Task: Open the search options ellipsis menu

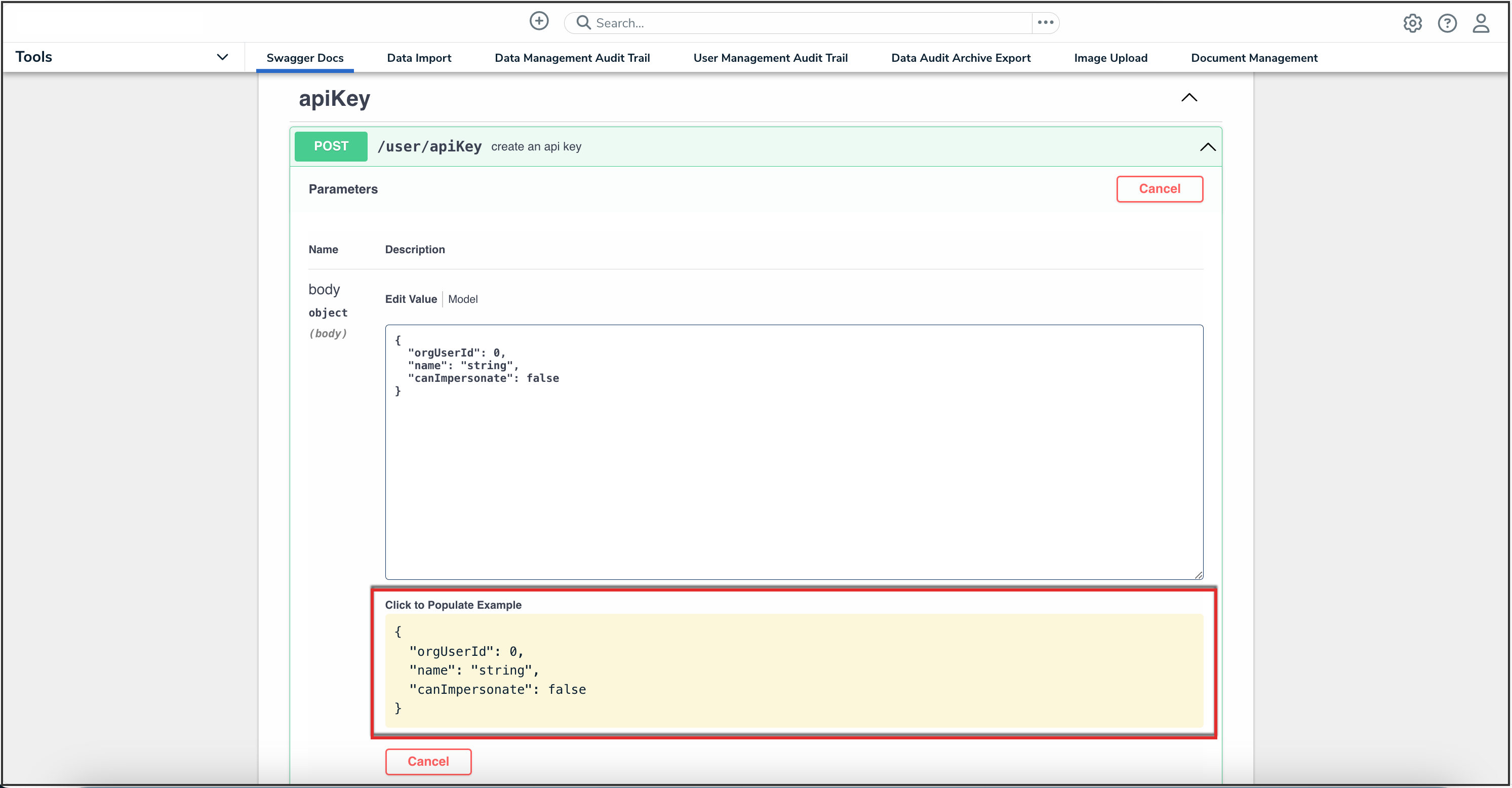Action: coord(1045,23)
